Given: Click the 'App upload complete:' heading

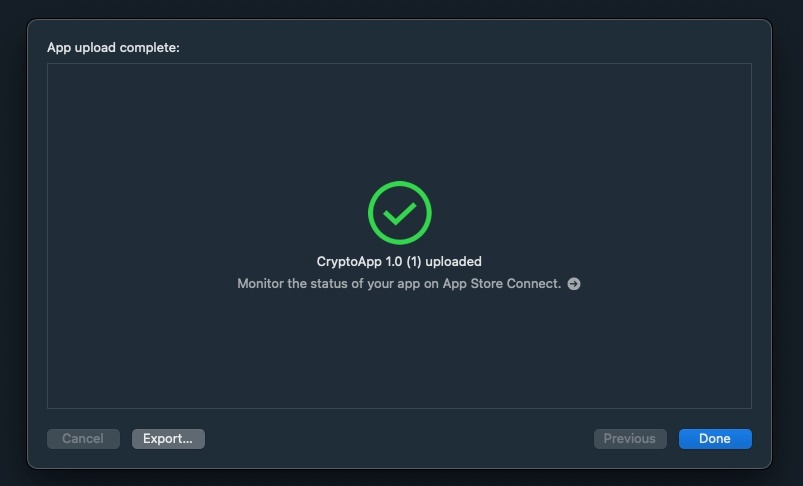Looking at the screenshot, I should [x=113, y=48].
